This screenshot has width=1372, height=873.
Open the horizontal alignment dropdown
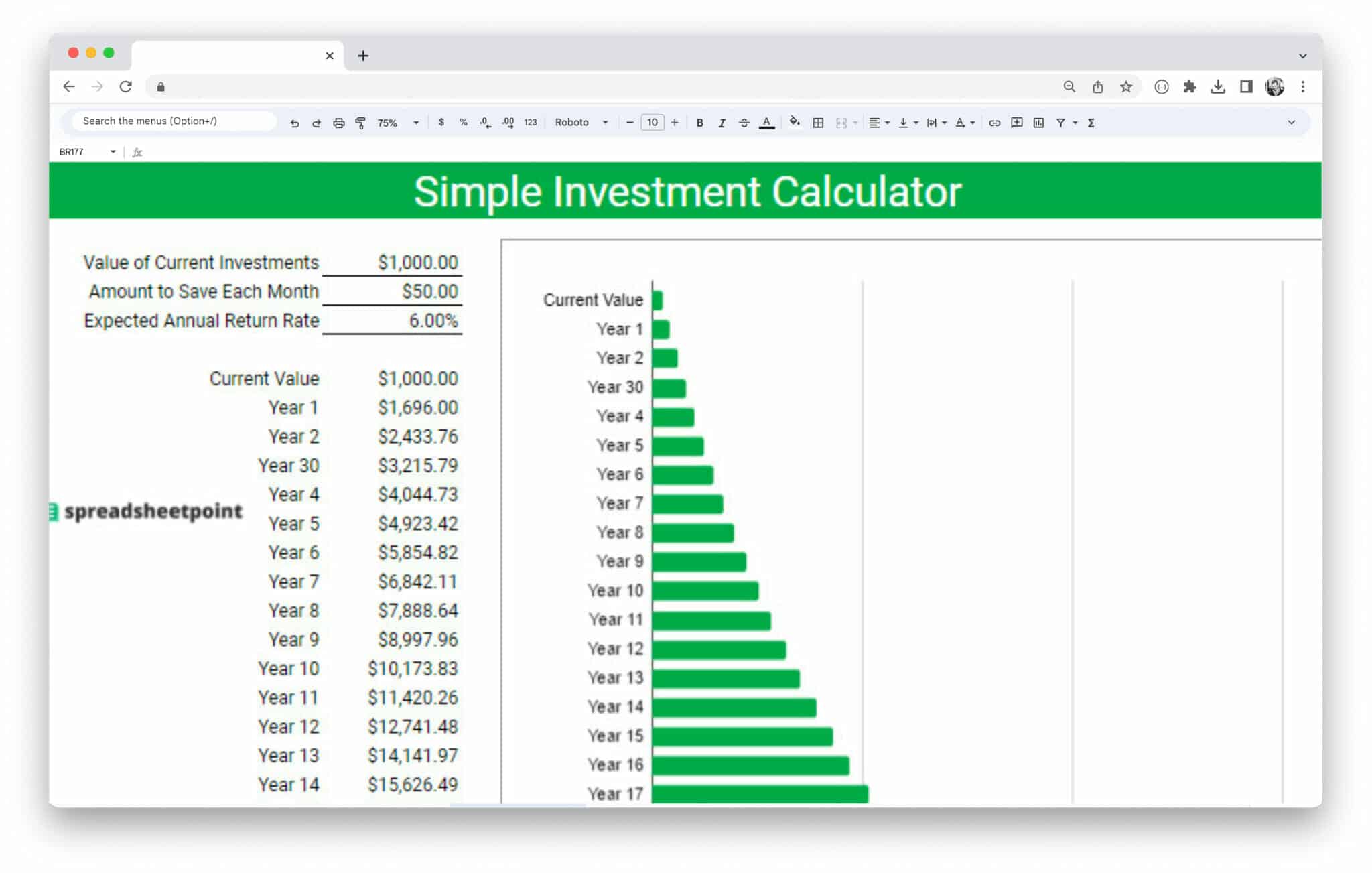pos(888,123)
